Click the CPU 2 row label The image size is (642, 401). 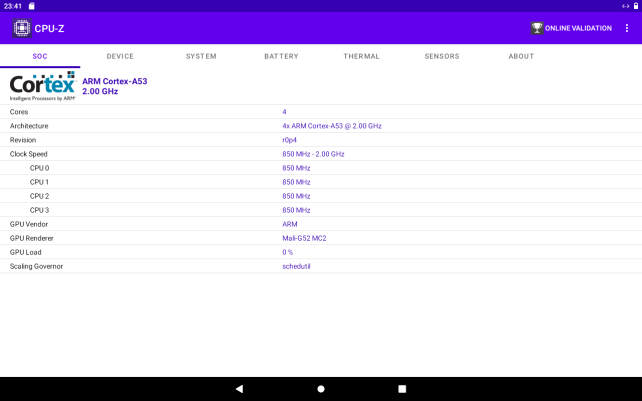pyautogui.click(x=39, y=196)
